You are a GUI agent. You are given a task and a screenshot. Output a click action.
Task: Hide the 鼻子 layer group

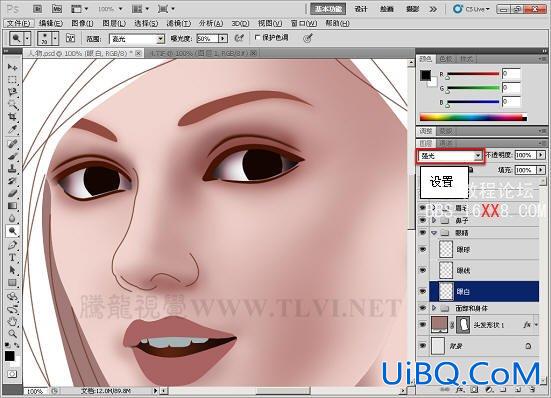pos(423,220)
